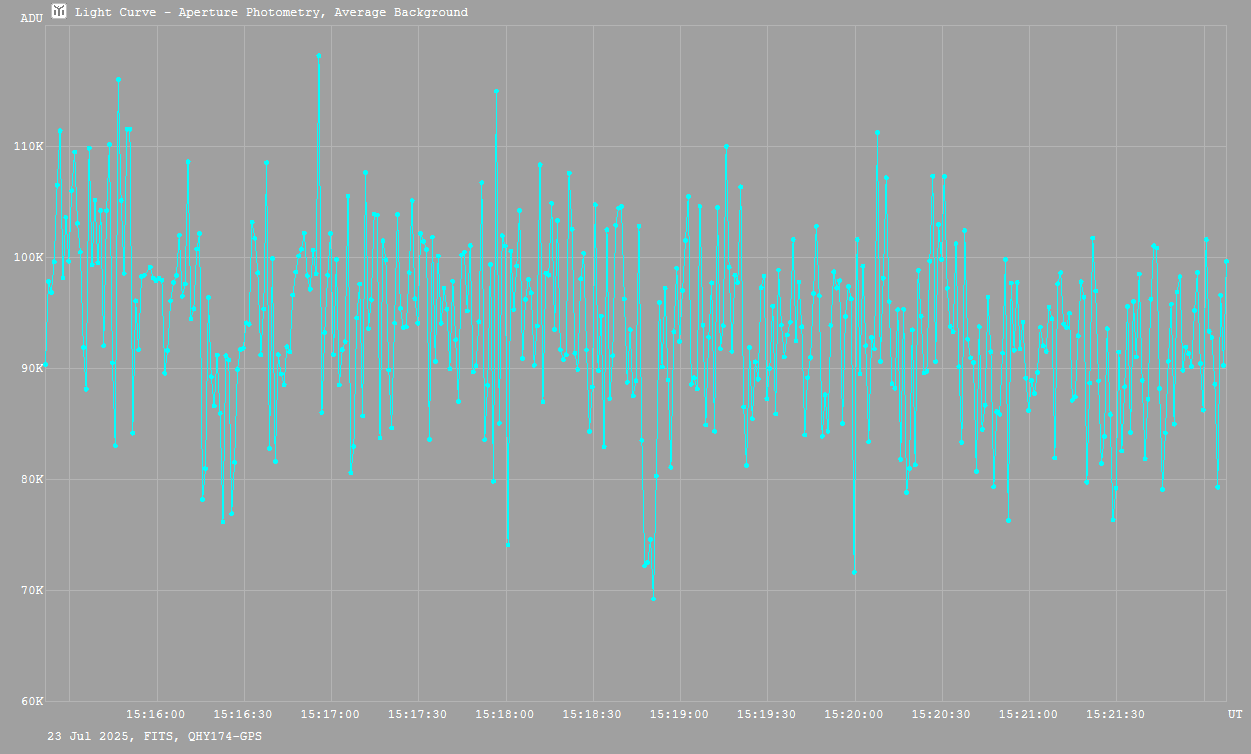Image resolution: width=1251 pixels, height=754 pixels.
Task: Select the 15:16:00 time tick label
Action: click(155, 714)
